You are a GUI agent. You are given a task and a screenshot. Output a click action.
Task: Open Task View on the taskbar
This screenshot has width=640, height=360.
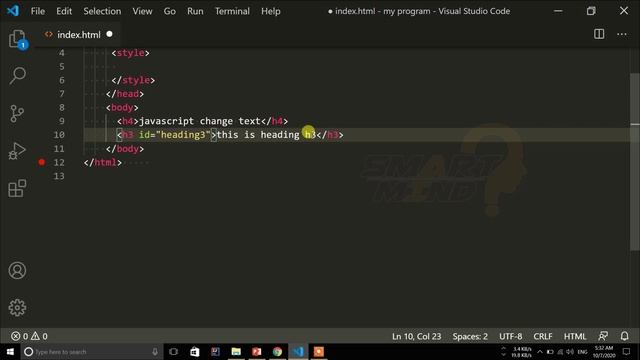tap(173, 351)
